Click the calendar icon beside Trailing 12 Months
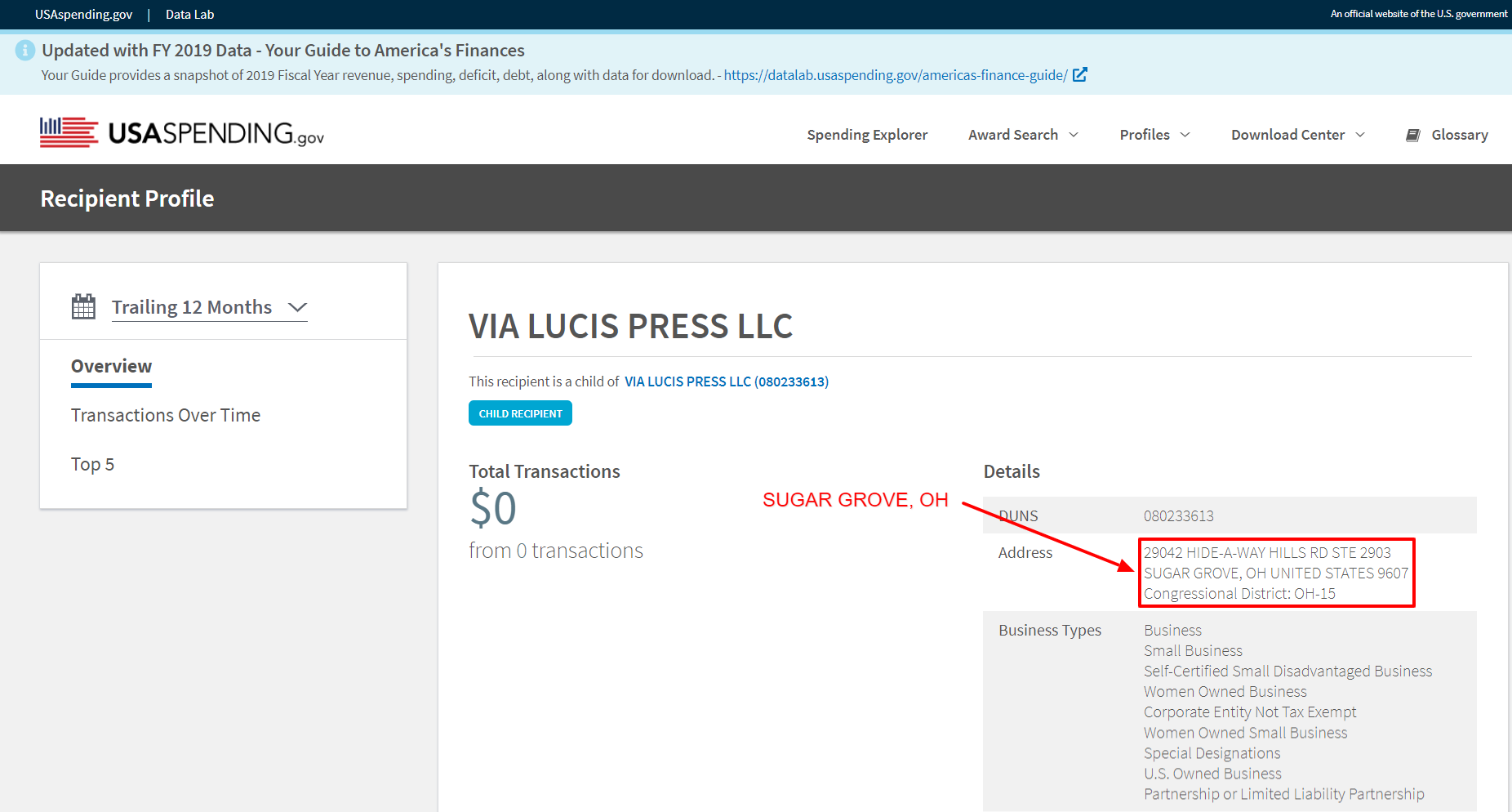Screen dimensions: 1512x812 pos(83,307)
